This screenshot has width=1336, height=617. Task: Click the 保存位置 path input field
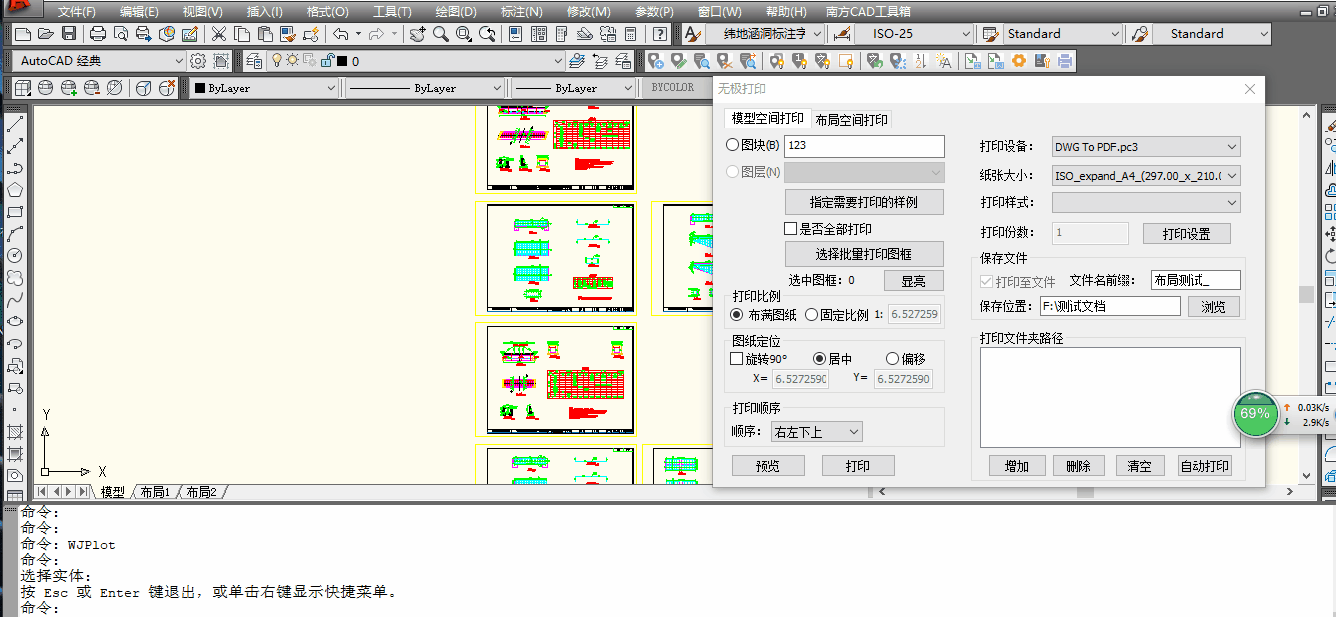[x=1108, y=306]
